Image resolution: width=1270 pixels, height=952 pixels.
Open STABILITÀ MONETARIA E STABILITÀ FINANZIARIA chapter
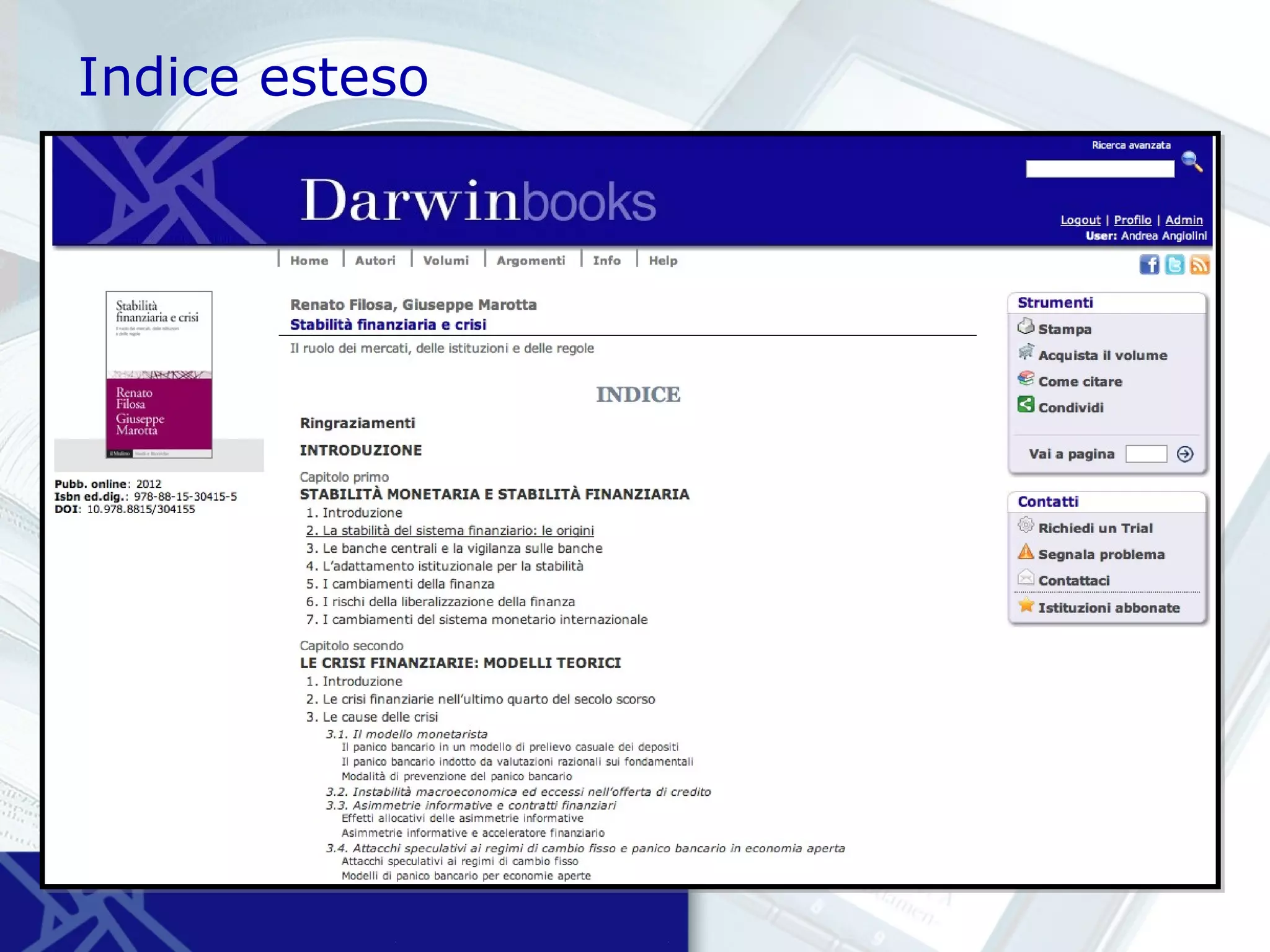(x=494, y=495)
